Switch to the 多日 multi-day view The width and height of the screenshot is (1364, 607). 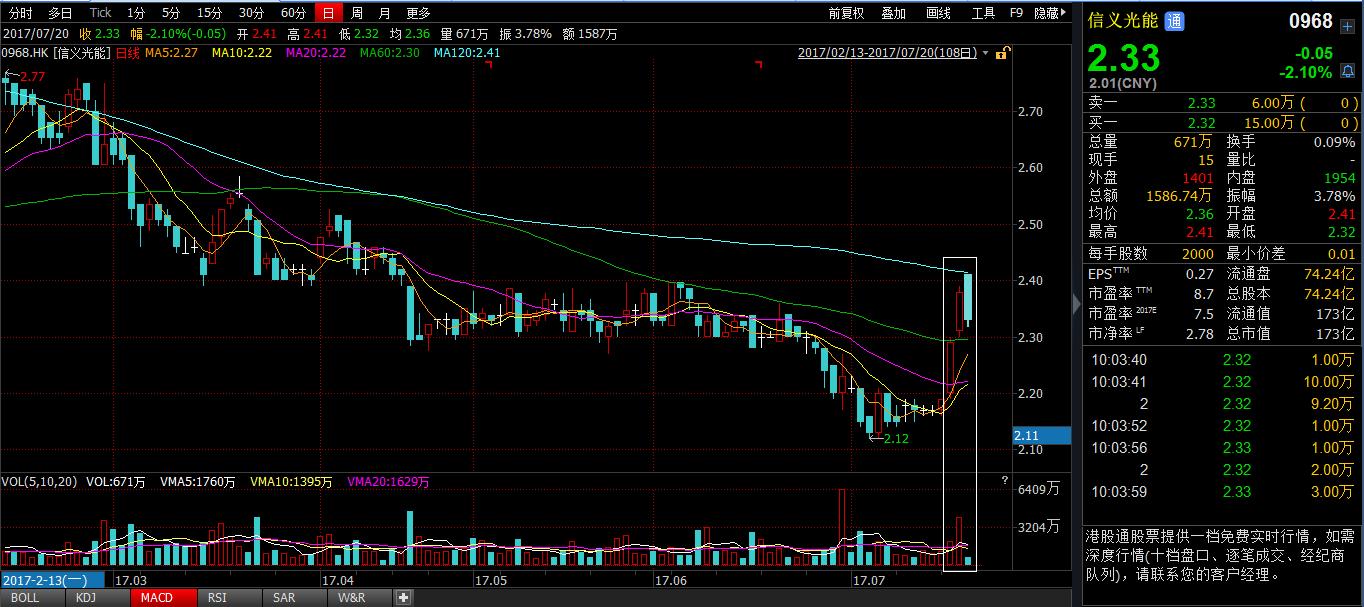pyautogui.click(x=60, y=13)
